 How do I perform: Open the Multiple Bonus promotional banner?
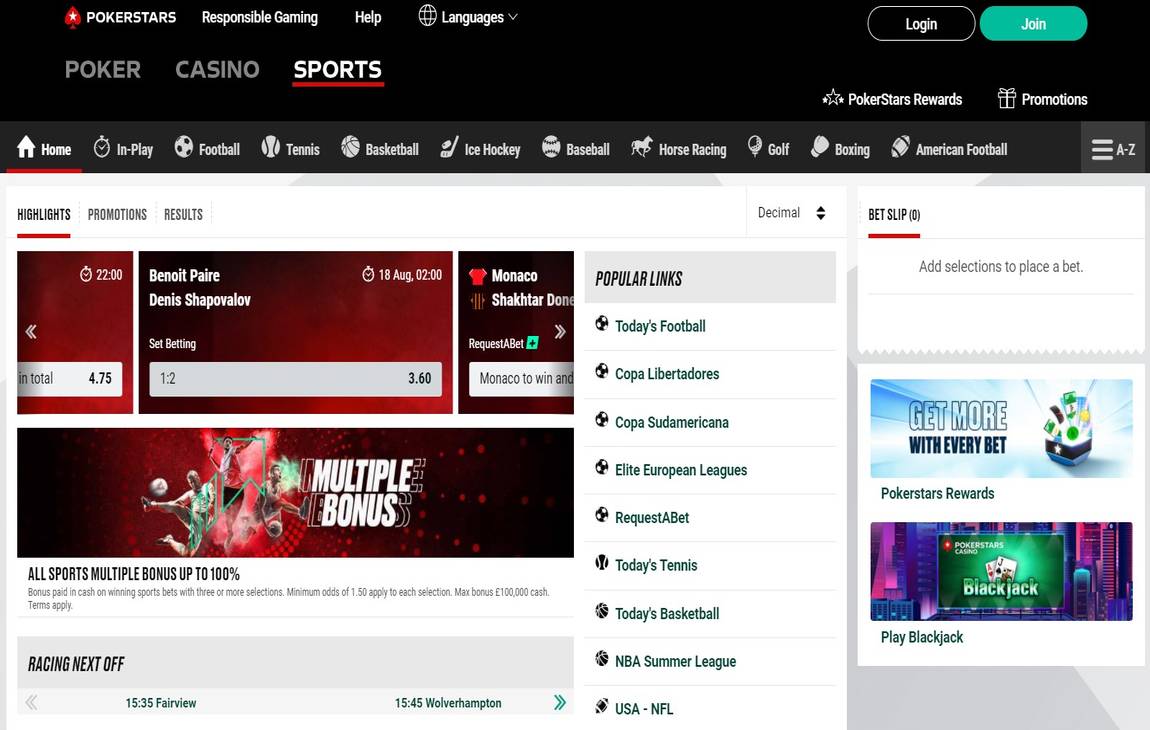295,492
